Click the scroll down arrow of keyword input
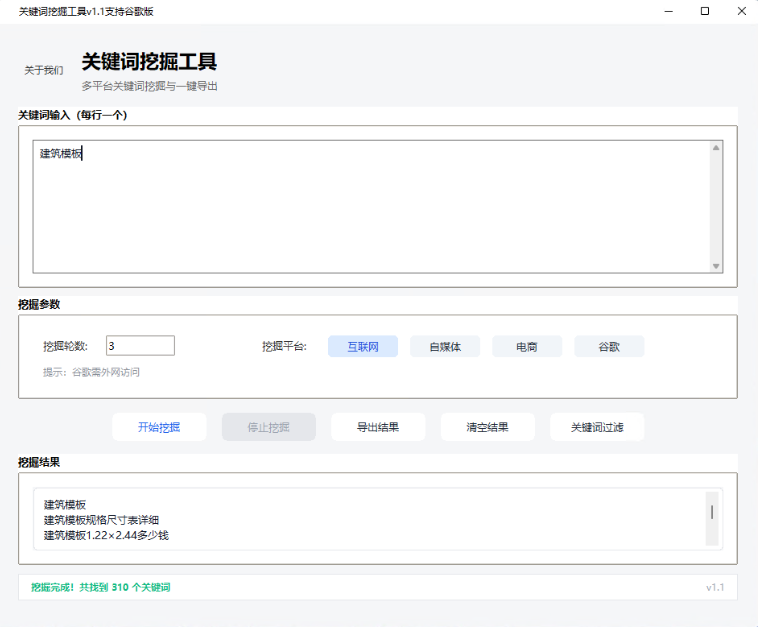 (716, 266)
